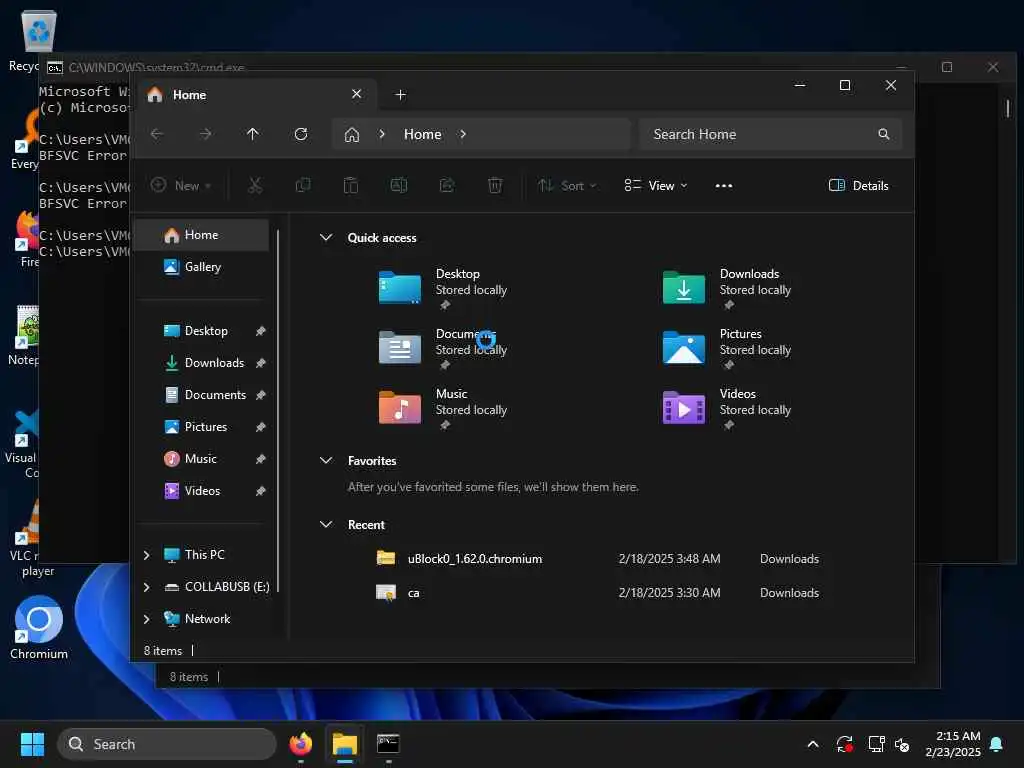Image resolution: width=1024 pixels, height=768 pixels.
Task: Click the Cut scissors icon in toolbar
Action: point(255,186)
